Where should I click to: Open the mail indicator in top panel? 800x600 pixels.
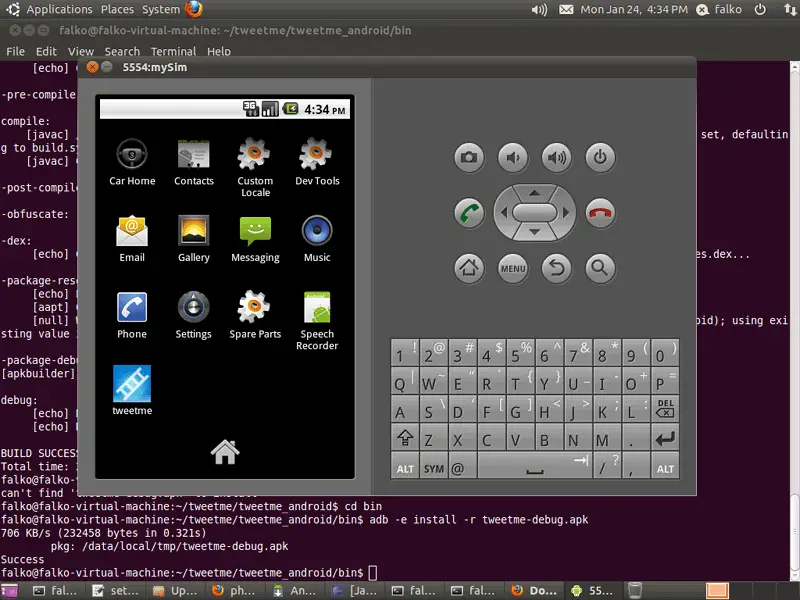[x=566, y=9]
